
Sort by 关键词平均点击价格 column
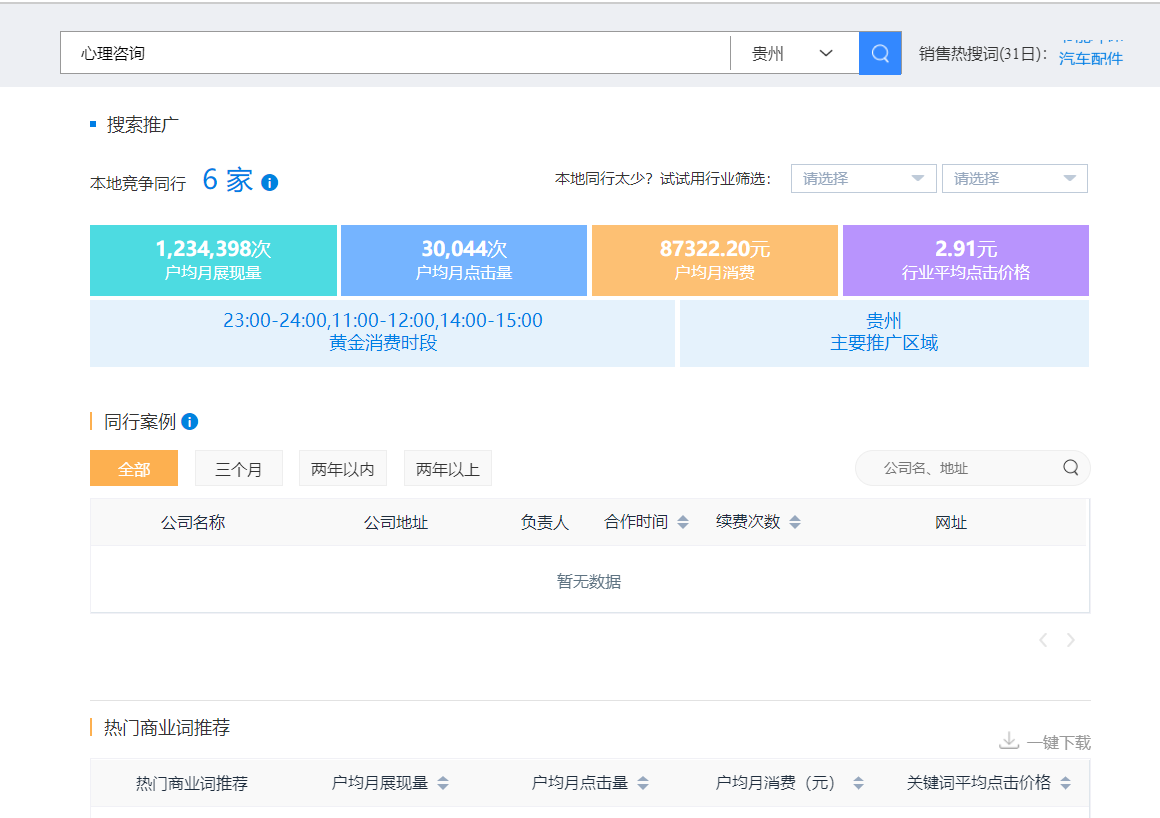pyautogui.click(x=1066, y=783)
